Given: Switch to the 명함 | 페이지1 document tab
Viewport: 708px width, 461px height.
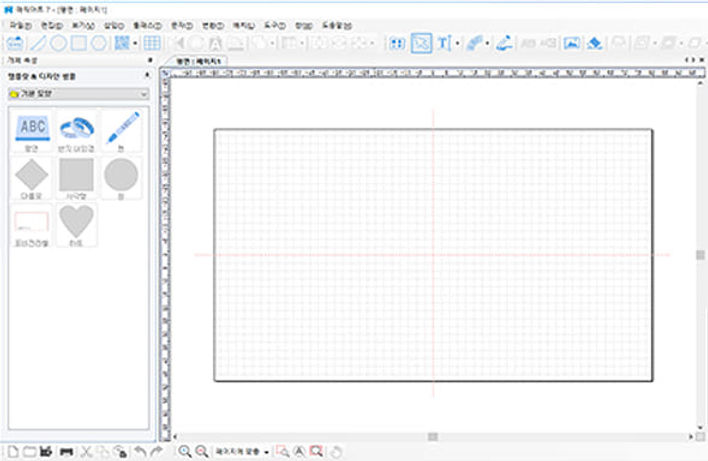Looking at the screenshot, I should click(x=199, y=61).
